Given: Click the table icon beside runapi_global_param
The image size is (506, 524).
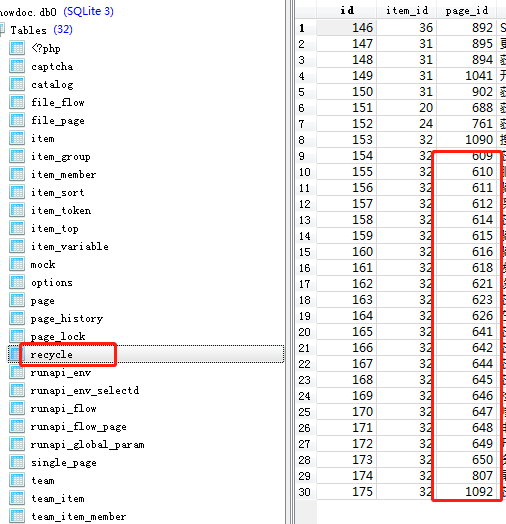Looking at the screenshot, I should [17, 444].
